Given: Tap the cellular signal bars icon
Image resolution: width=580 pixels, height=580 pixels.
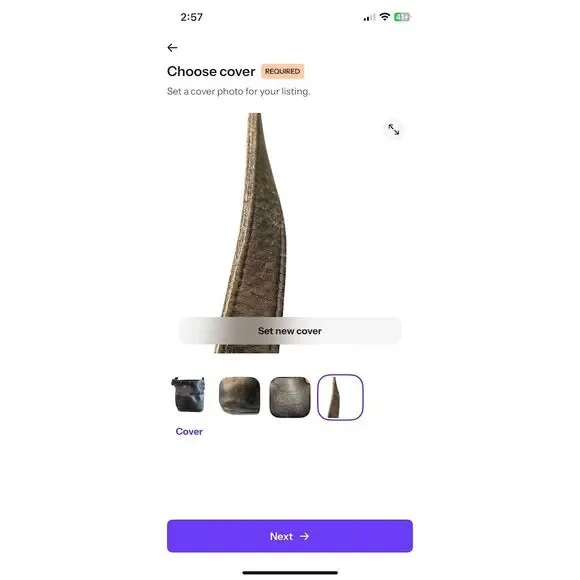Looking at the screenshot, I should pos(369,17).
